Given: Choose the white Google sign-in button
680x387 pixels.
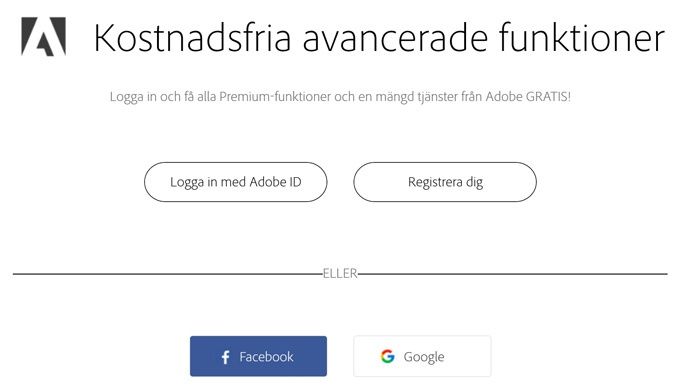Looking at the screenshot, I should 422,356.
